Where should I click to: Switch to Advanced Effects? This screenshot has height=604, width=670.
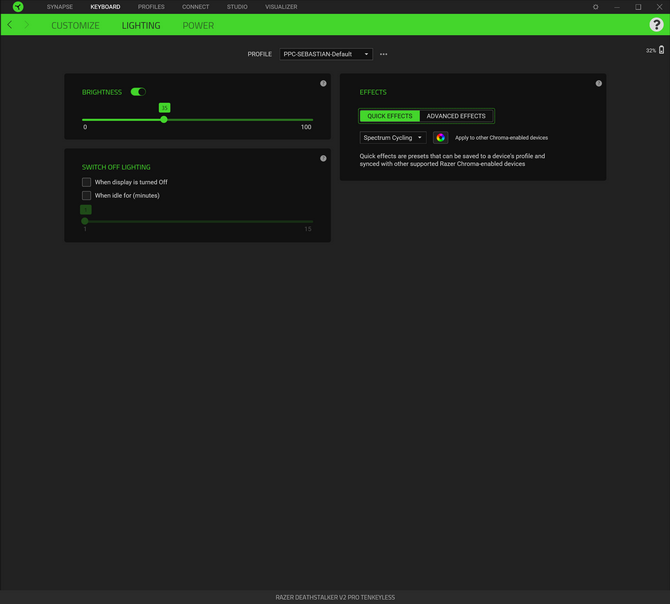click(x=456, y=116)
